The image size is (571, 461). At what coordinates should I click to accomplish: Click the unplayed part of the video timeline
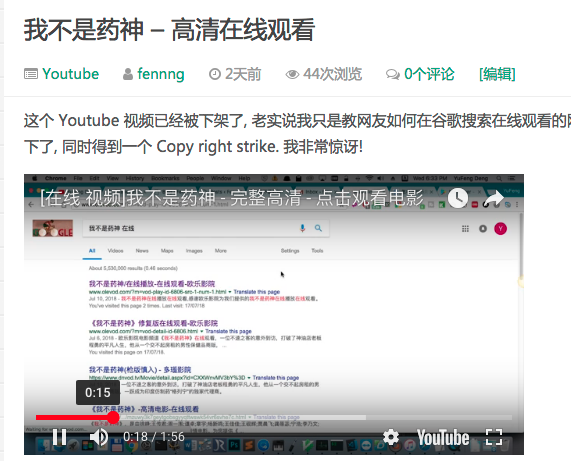point(439,417)
